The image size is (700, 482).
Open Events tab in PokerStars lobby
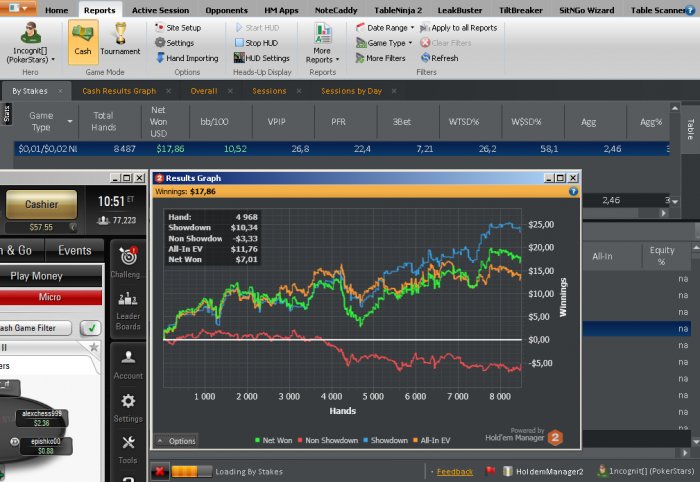pos(75,250)
